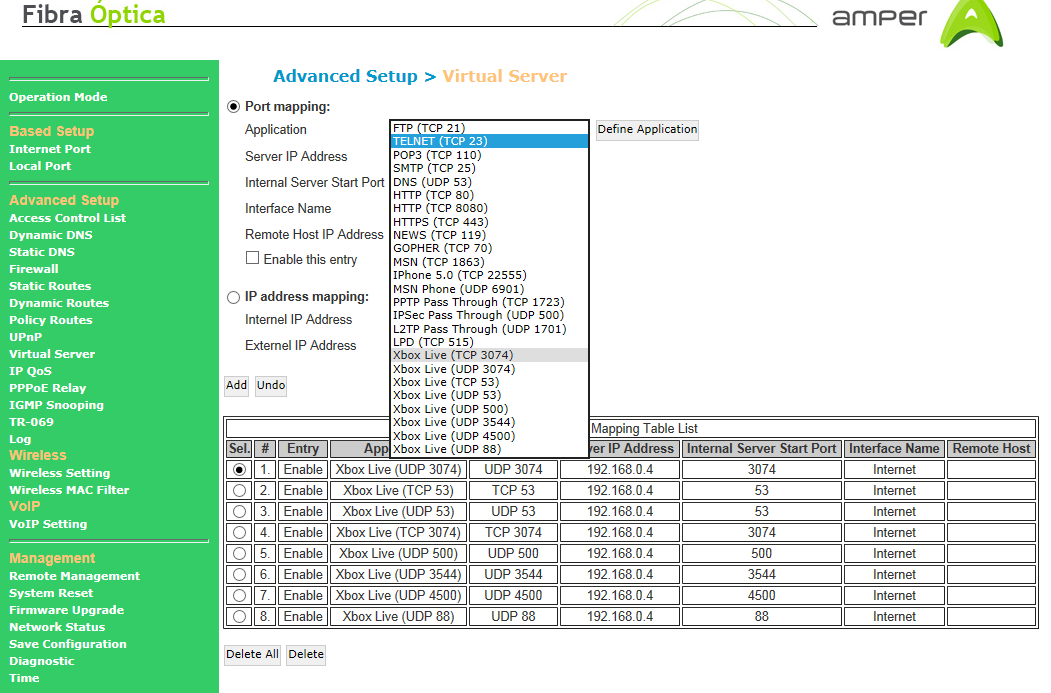Open VoIP Setting page

tap(48, 524)
